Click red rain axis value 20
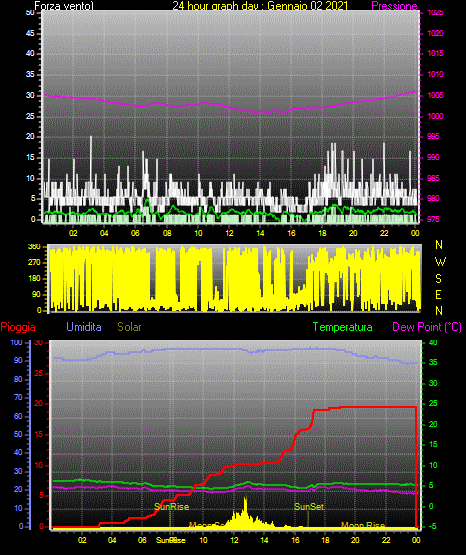Image resolution: width=466 pixels, height=555 pixels. point(39,404)
